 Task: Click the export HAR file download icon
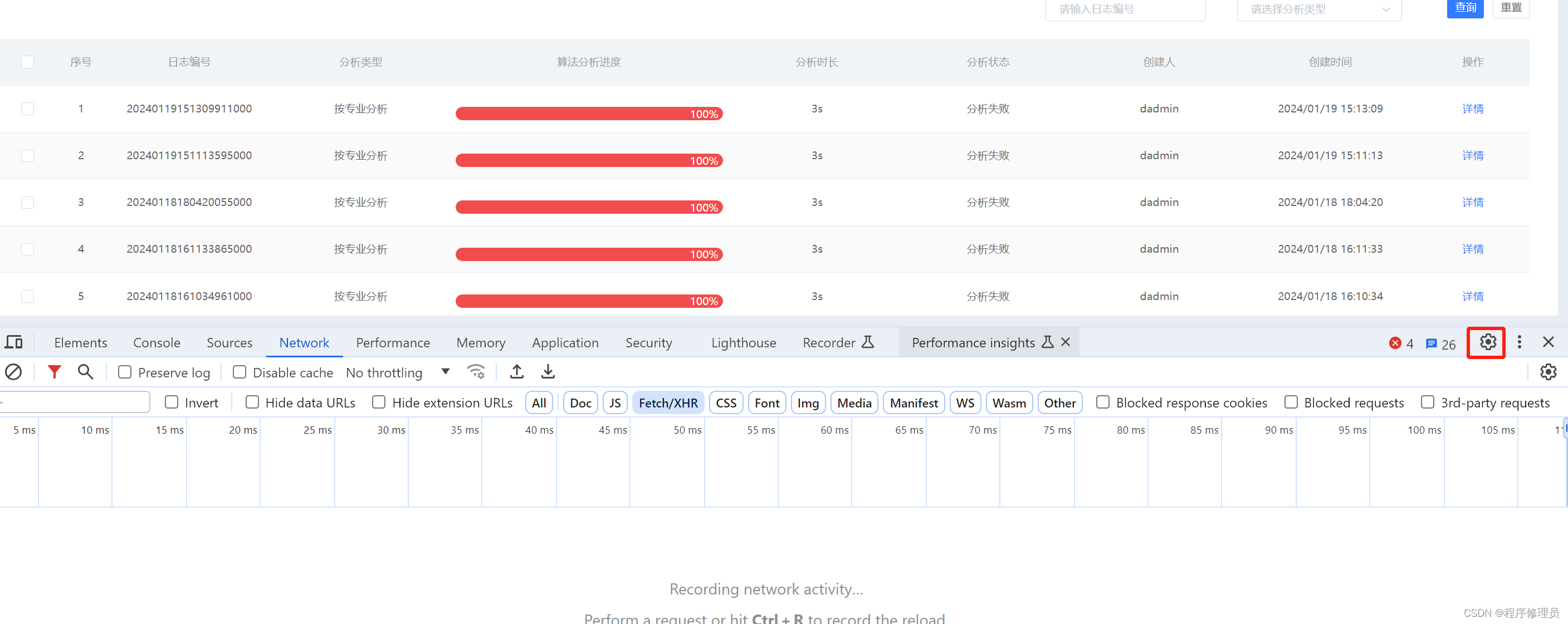click(x=548, y=372)
